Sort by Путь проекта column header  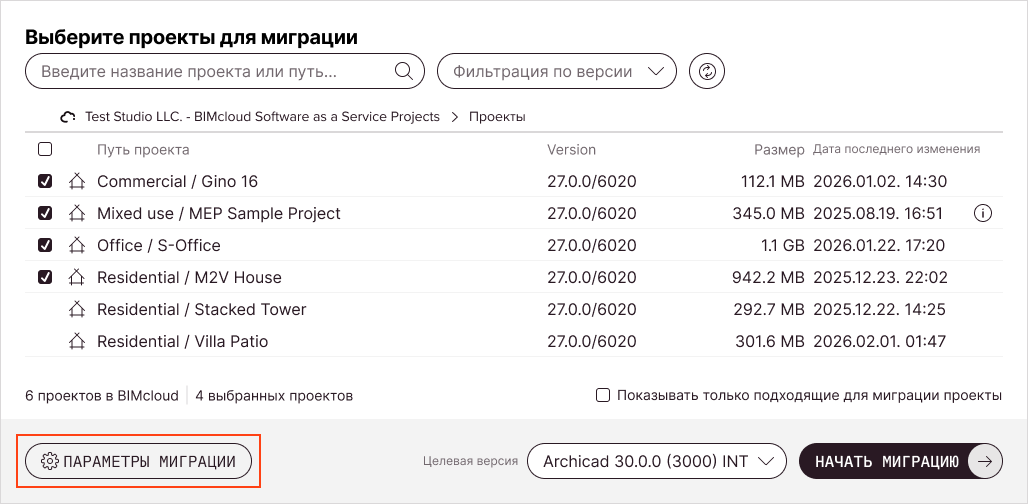(x=143, y=149)
